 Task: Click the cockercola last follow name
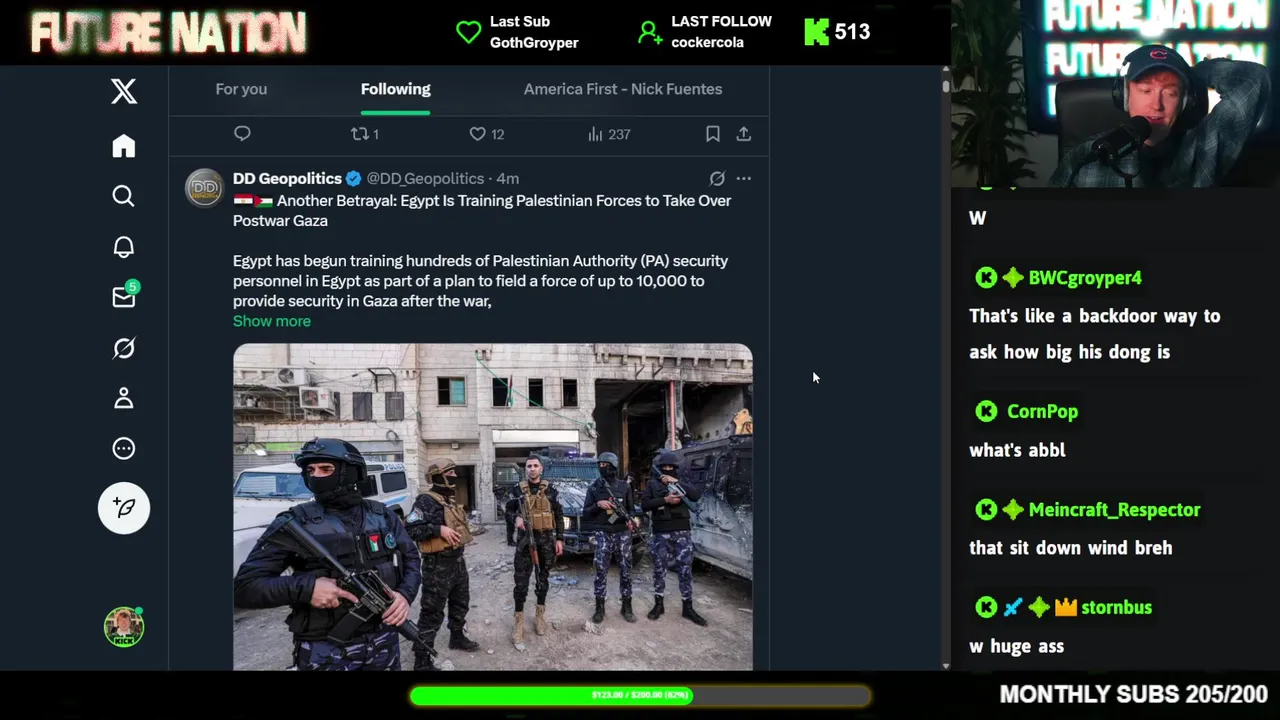tap(710, 43)
